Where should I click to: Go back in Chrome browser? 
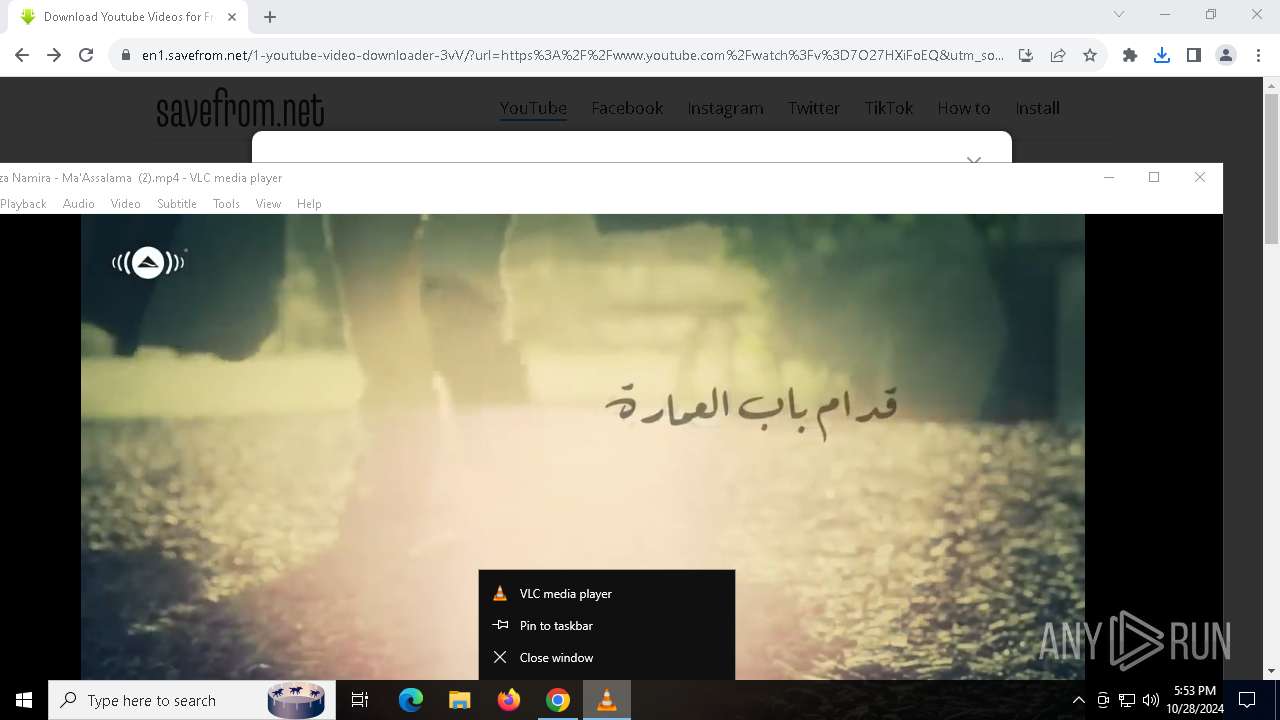point(22,56)
